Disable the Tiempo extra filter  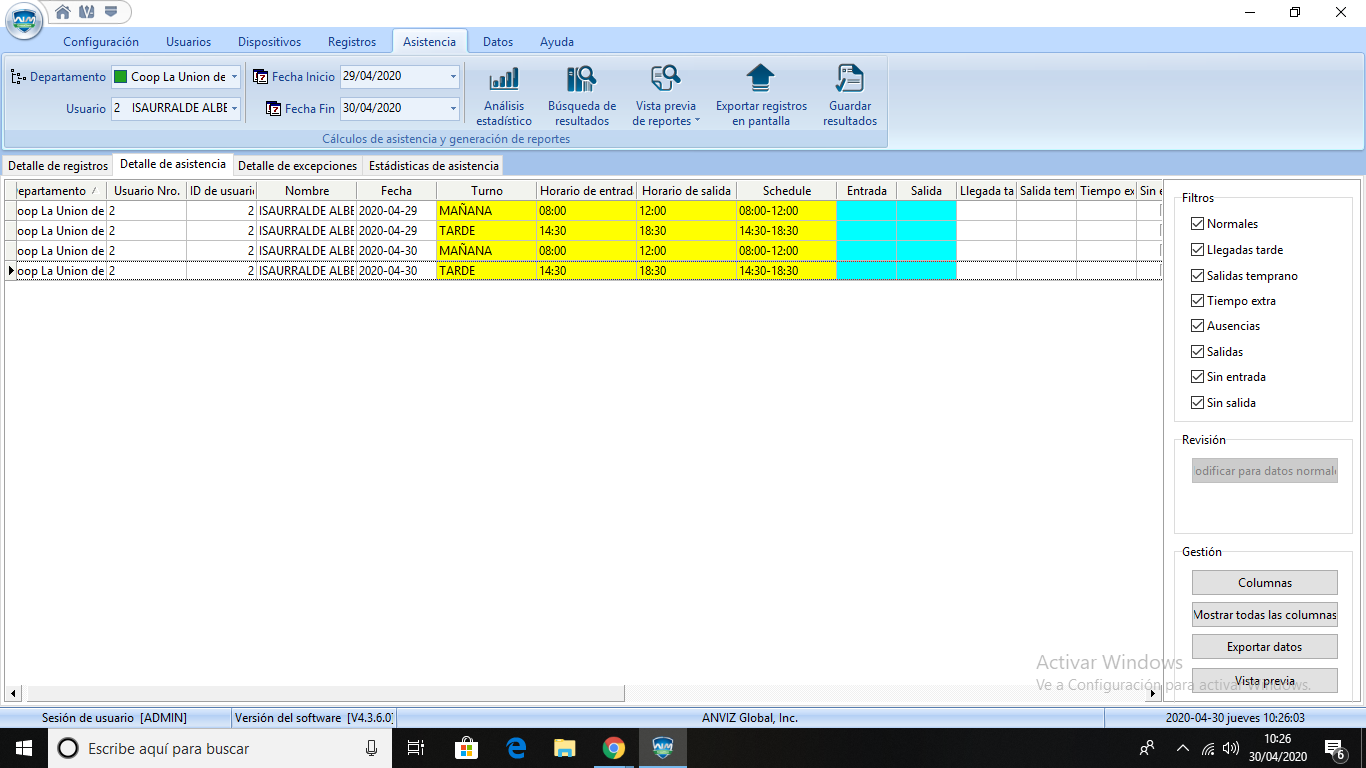[x=1197, y=301]
